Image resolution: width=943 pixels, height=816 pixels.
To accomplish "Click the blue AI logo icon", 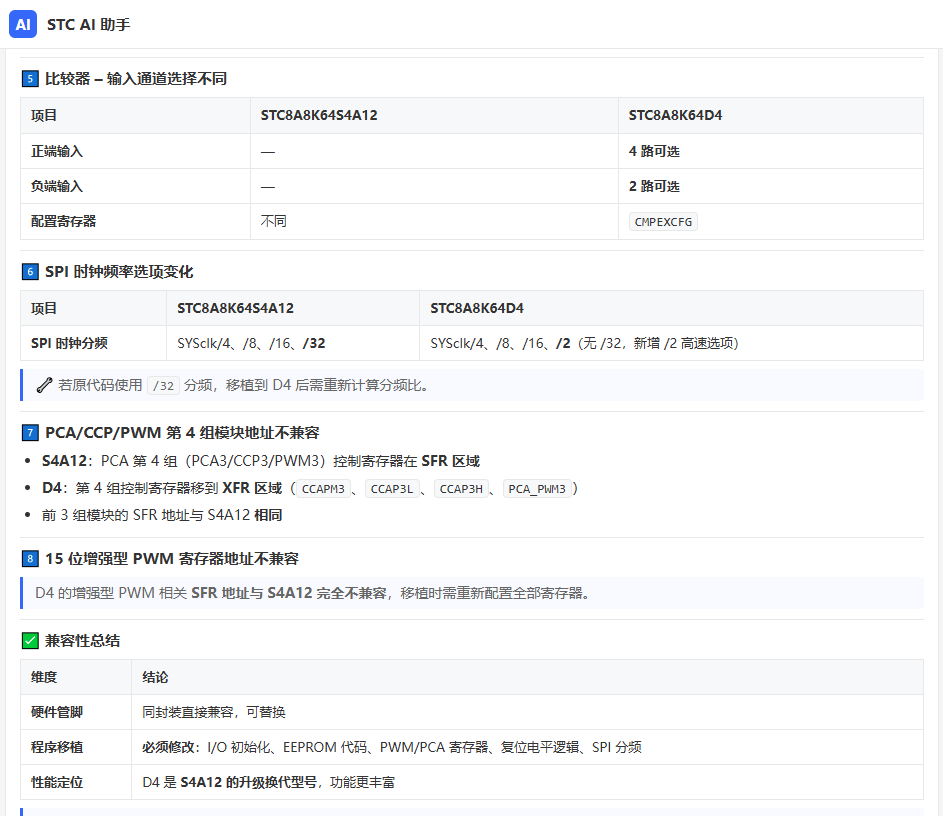I will tap(23, 24).
